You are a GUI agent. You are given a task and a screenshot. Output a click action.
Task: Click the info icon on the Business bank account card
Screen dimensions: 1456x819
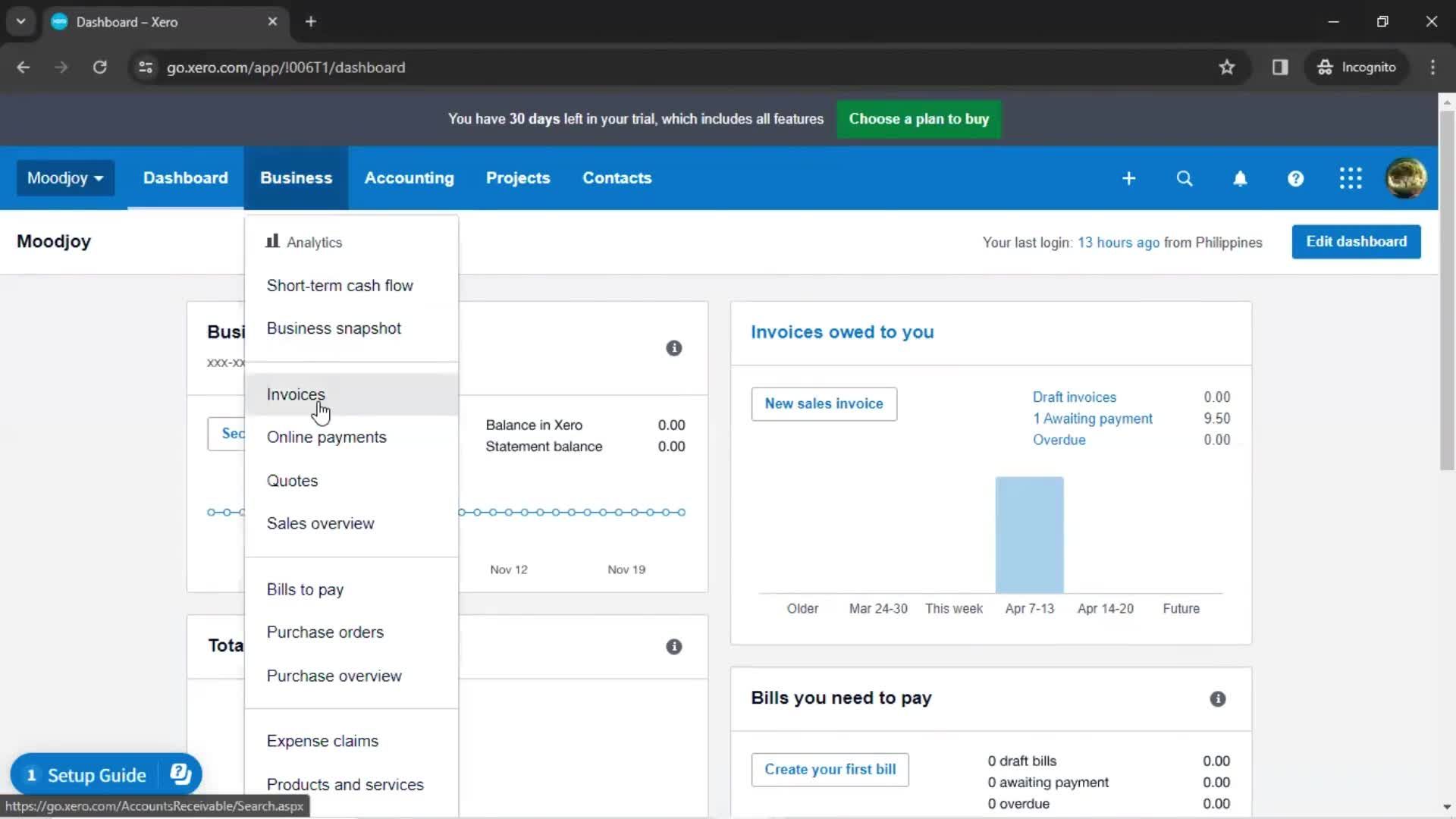(x=673, y=348)
